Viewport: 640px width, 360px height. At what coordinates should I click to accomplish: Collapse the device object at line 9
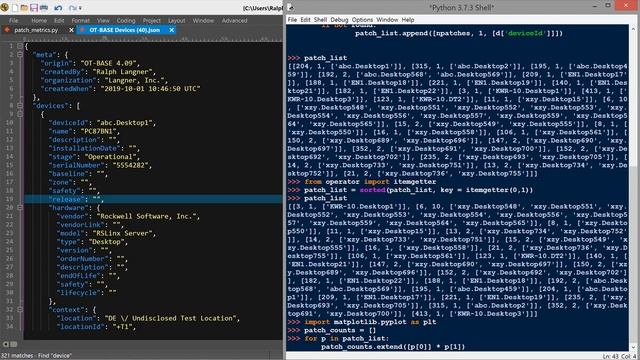pos(20,114)
